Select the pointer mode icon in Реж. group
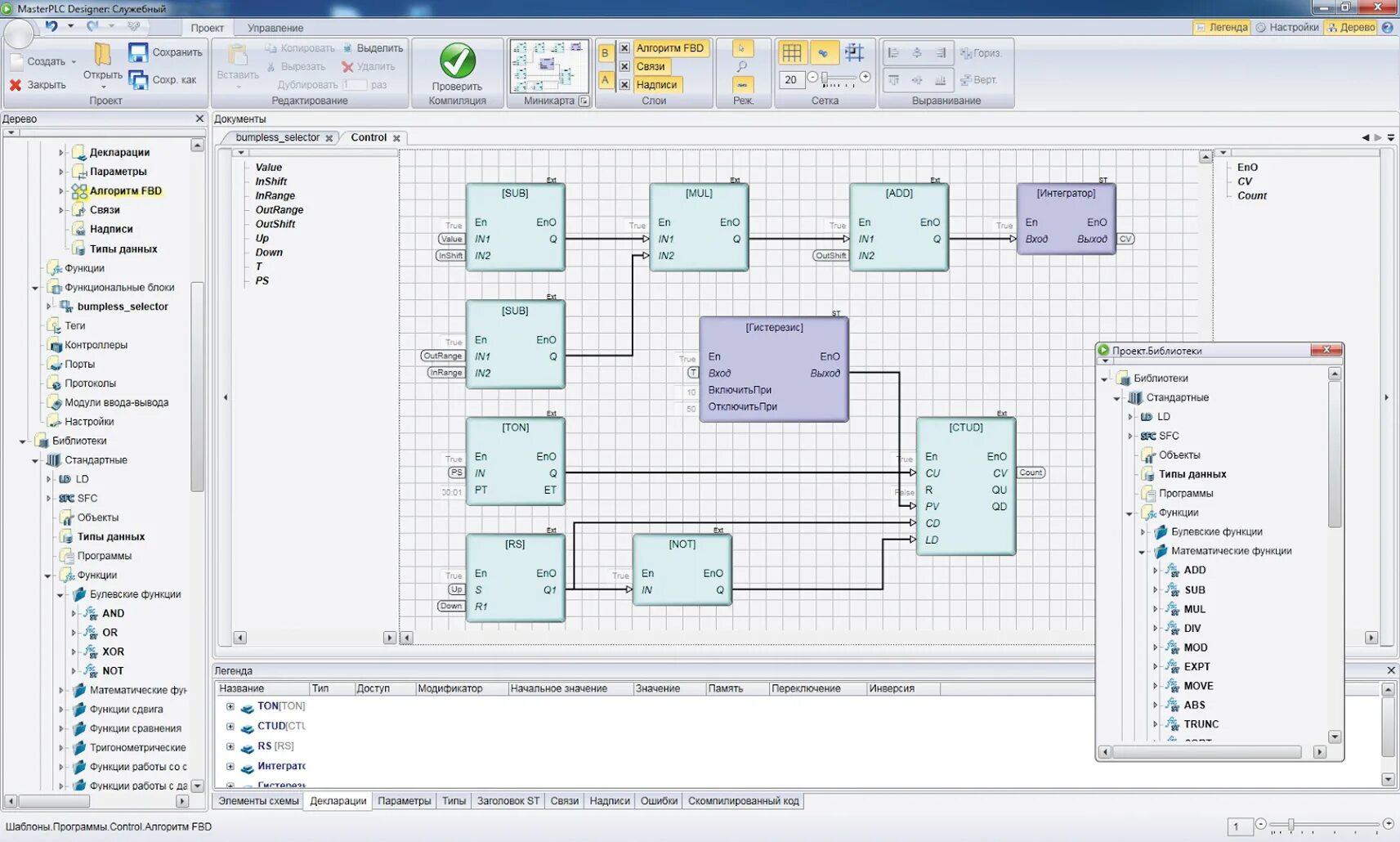 coord(743,48)
